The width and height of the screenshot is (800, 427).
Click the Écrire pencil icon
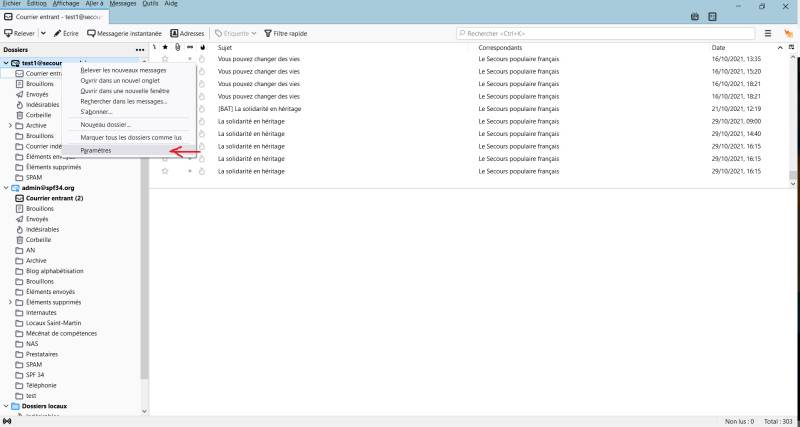click(58, 33)
